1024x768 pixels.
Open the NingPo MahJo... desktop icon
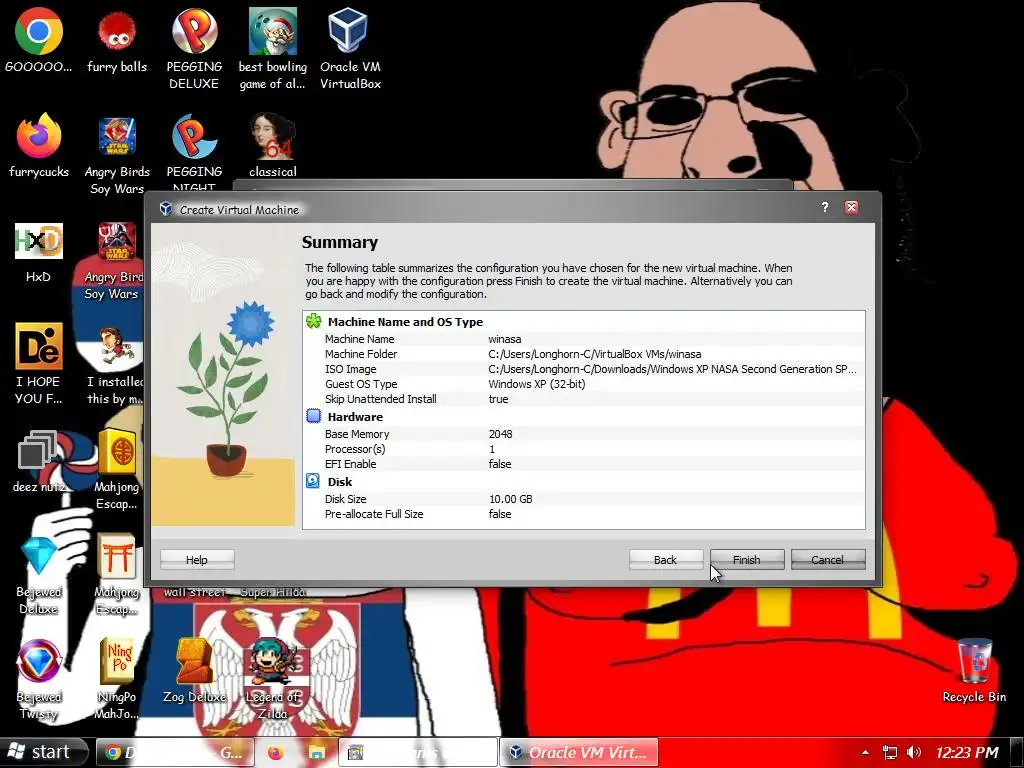pyautogui.click(x=117, y=680)
